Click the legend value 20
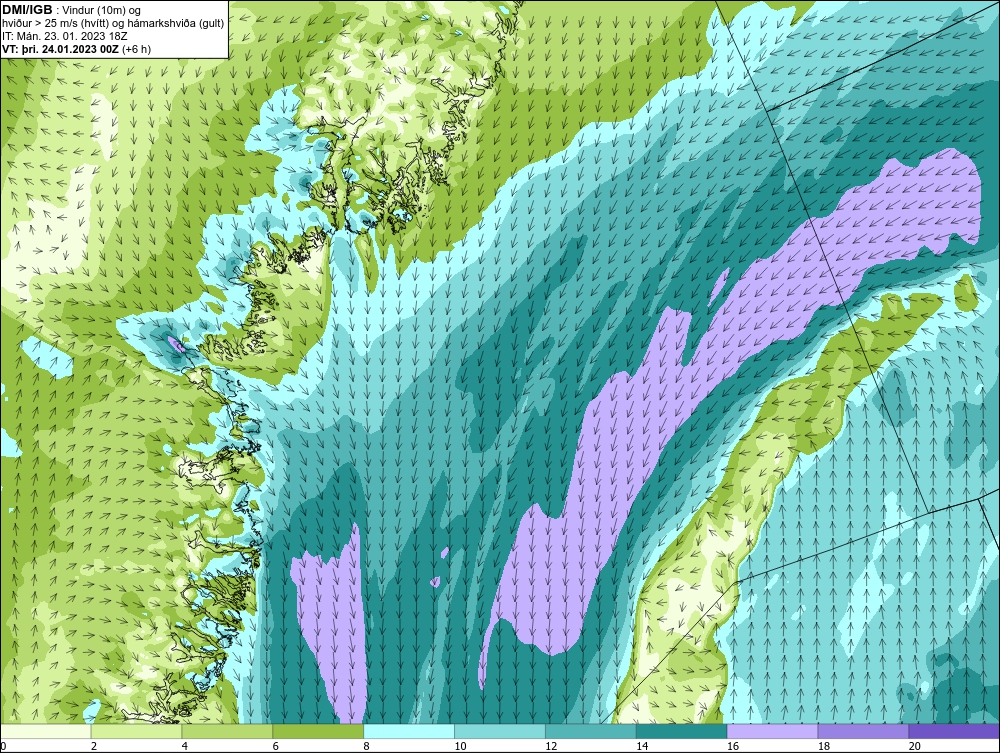Screen dimensions: 1000x753 point(915,746)
